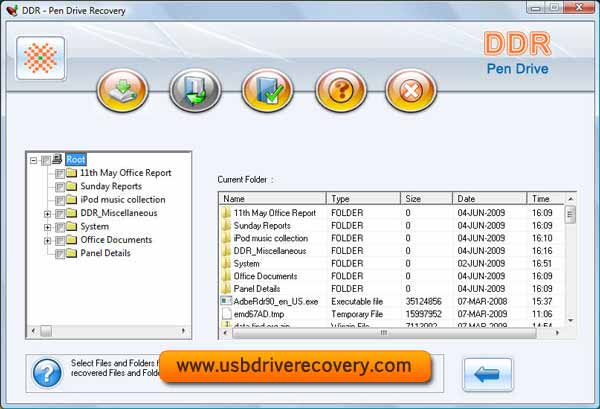Check the iPod music collection checkbox
Image resolution: width=600 pixels, height=409 pixels.
coord(60,200)
